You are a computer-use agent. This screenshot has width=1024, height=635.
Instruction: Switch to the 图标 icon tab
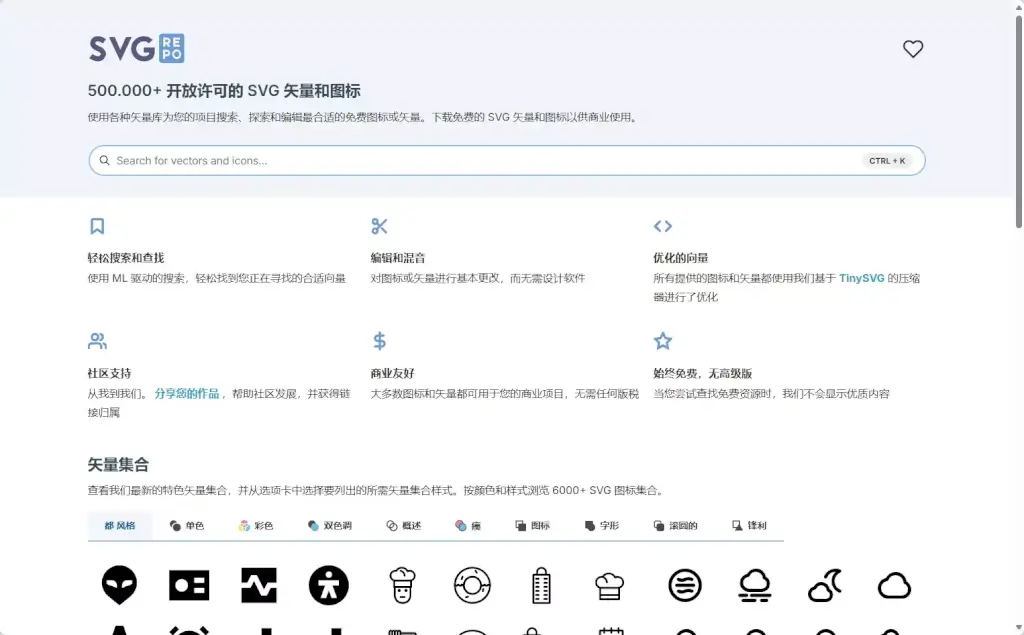click(533, 525)
